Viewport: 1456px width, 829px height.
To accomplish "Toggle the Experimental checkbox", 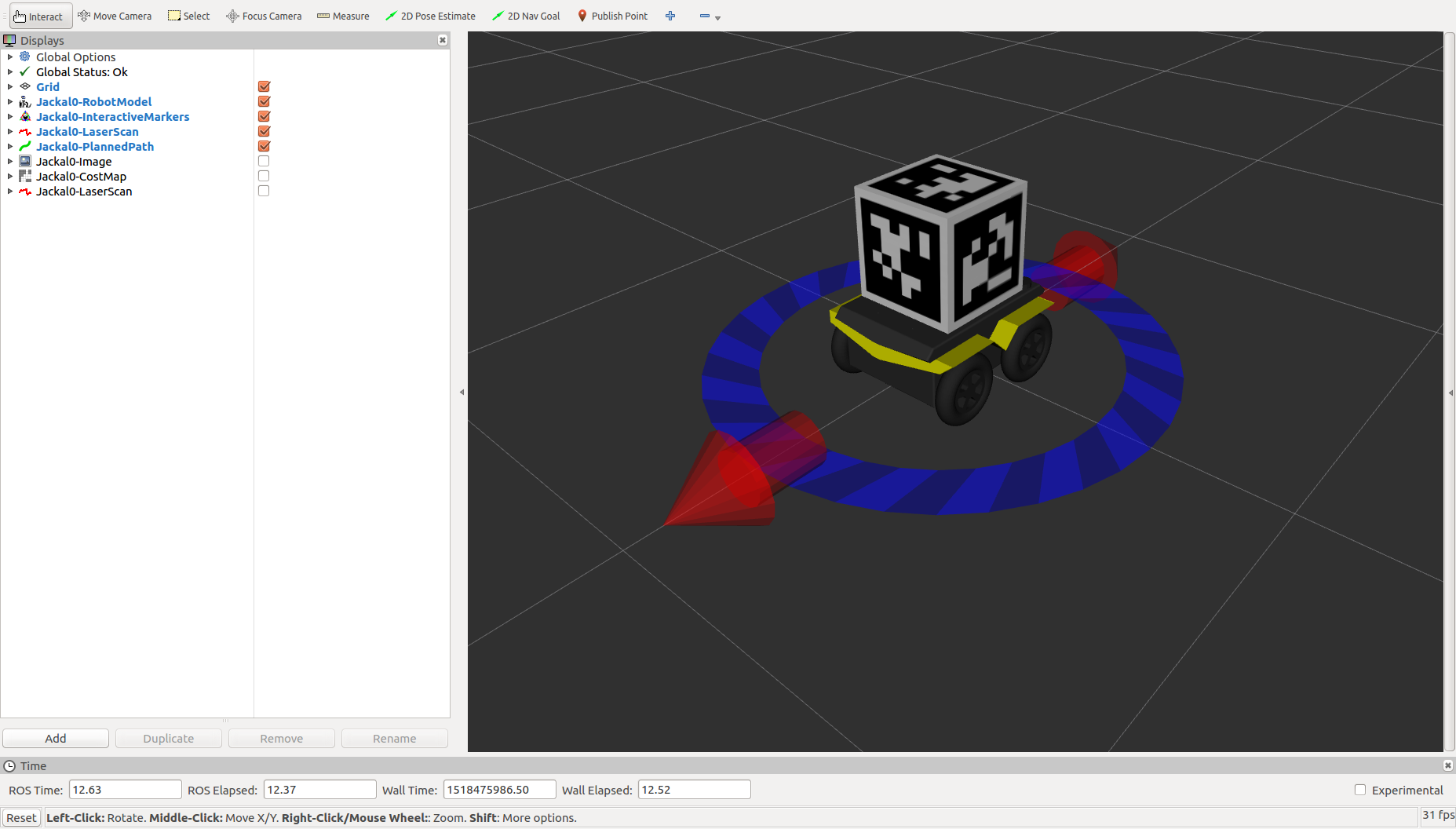I will [1360, 791].
